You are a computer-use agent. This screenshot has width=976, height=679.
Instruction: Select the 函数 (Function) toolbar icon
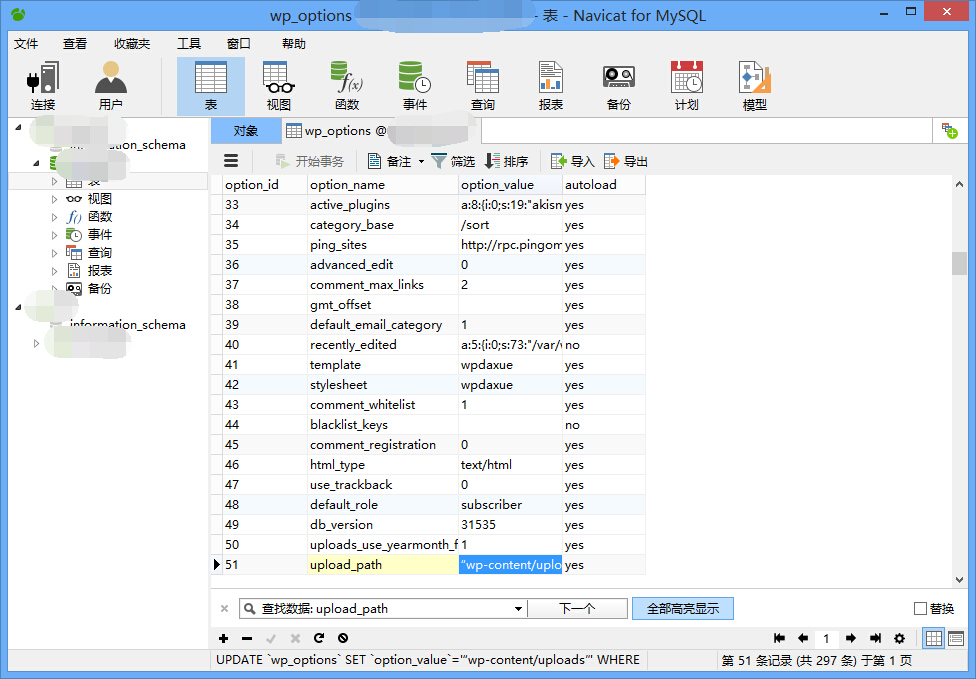pos(347,85)
